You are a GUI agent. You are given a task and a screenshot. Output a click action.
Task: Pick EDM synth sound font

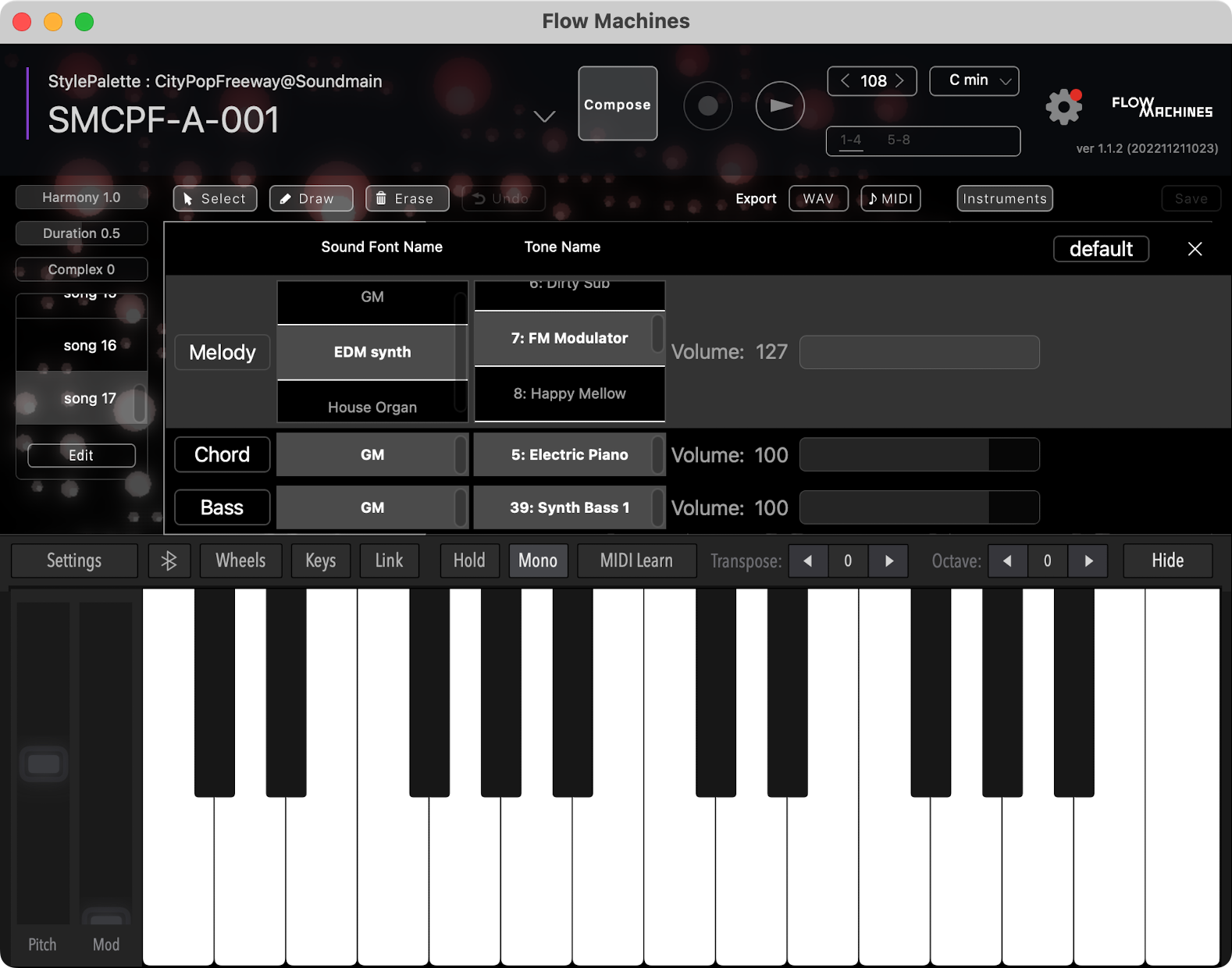pyautogui.click(x=372, y=352)
